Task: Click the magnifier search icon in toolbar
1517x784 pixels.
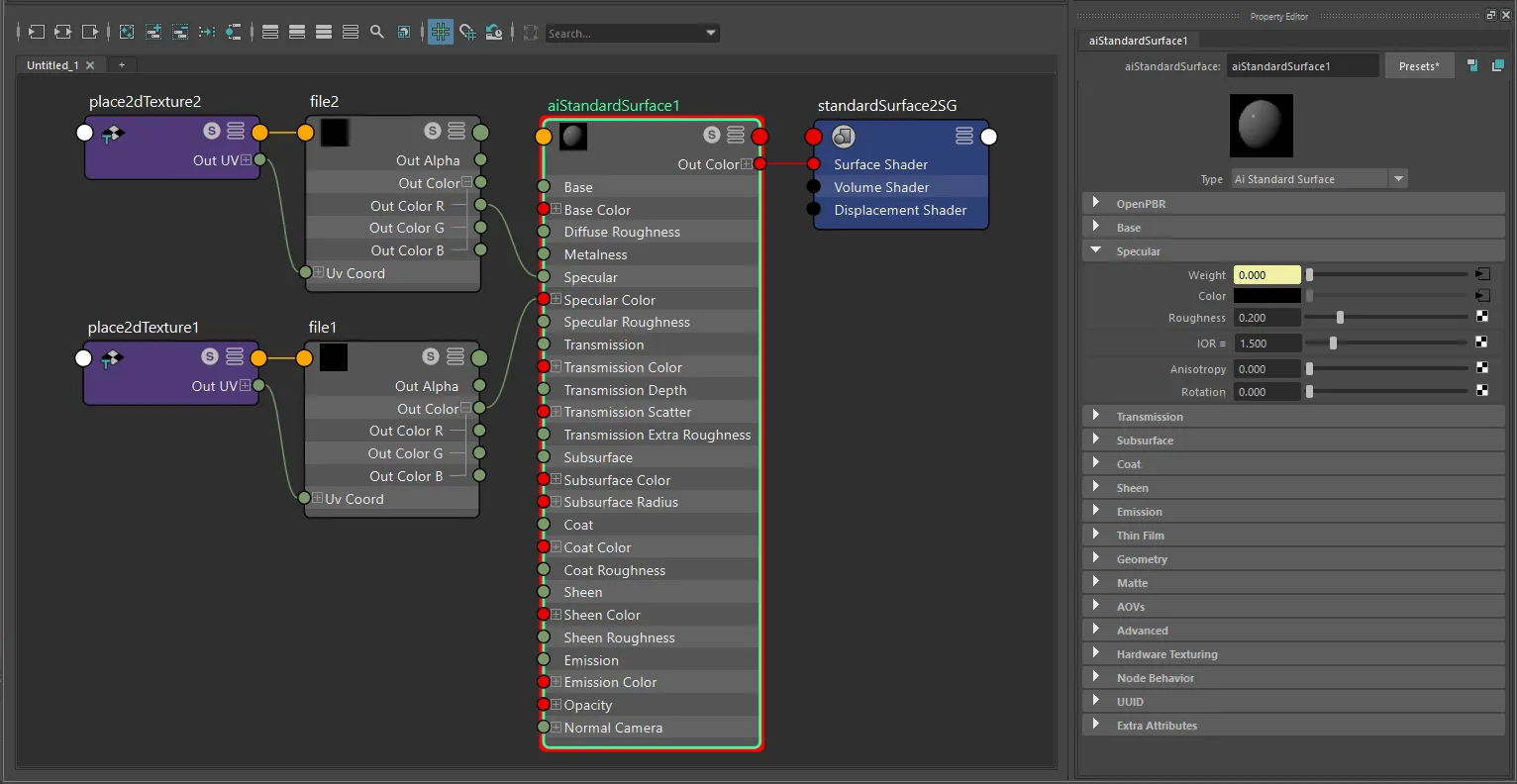Action: pyautogui.click(x=377, y=33)
